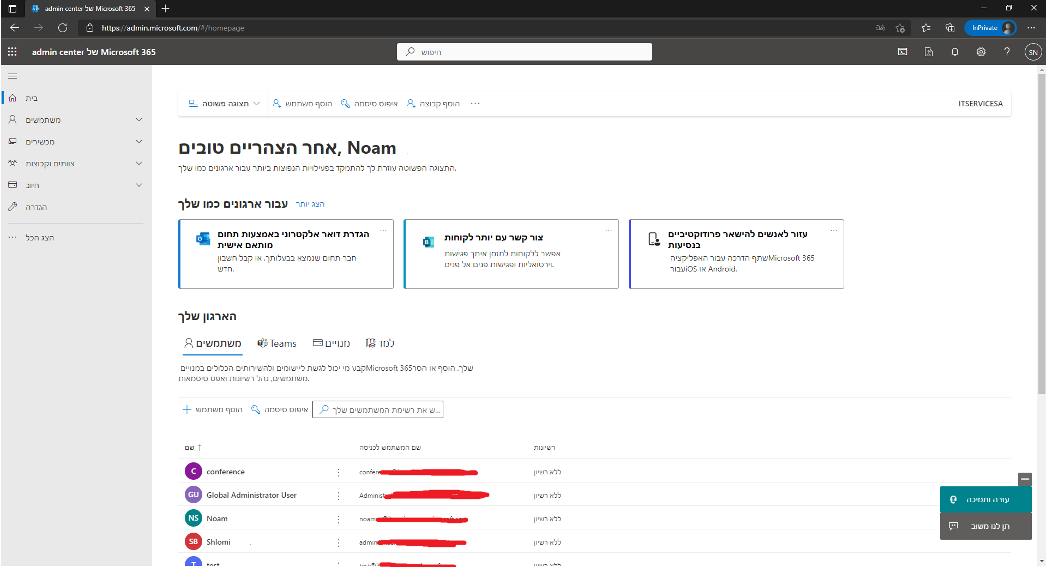The height and width of the screenshot is (568, 1046).
Task: Collapse the navigation menu hamburger icon
Action: [12, 76]
